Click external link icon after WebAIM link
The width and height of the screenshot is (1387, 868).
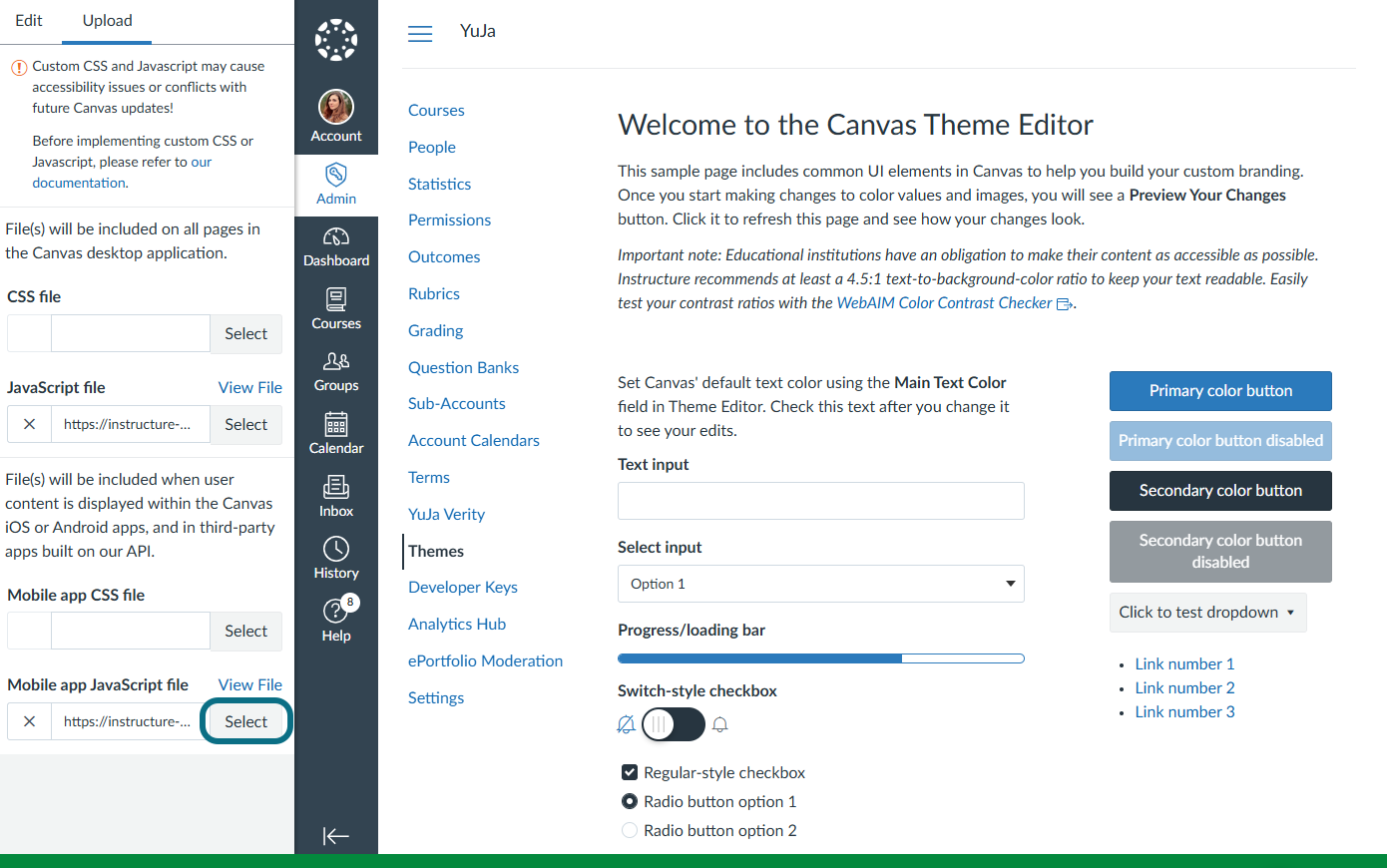coord(1065,304)
